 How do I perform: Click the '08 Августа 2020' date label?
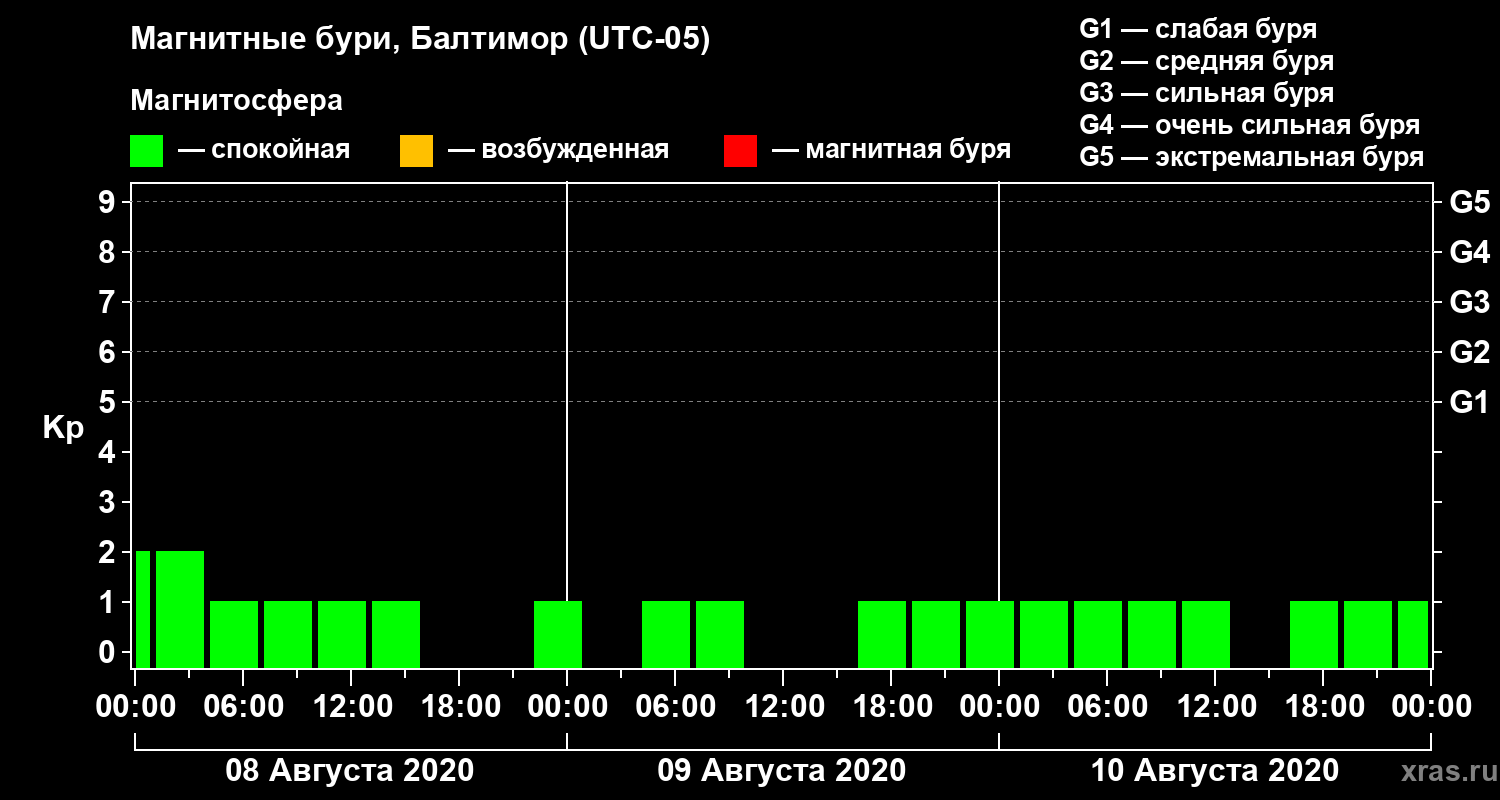350,771
